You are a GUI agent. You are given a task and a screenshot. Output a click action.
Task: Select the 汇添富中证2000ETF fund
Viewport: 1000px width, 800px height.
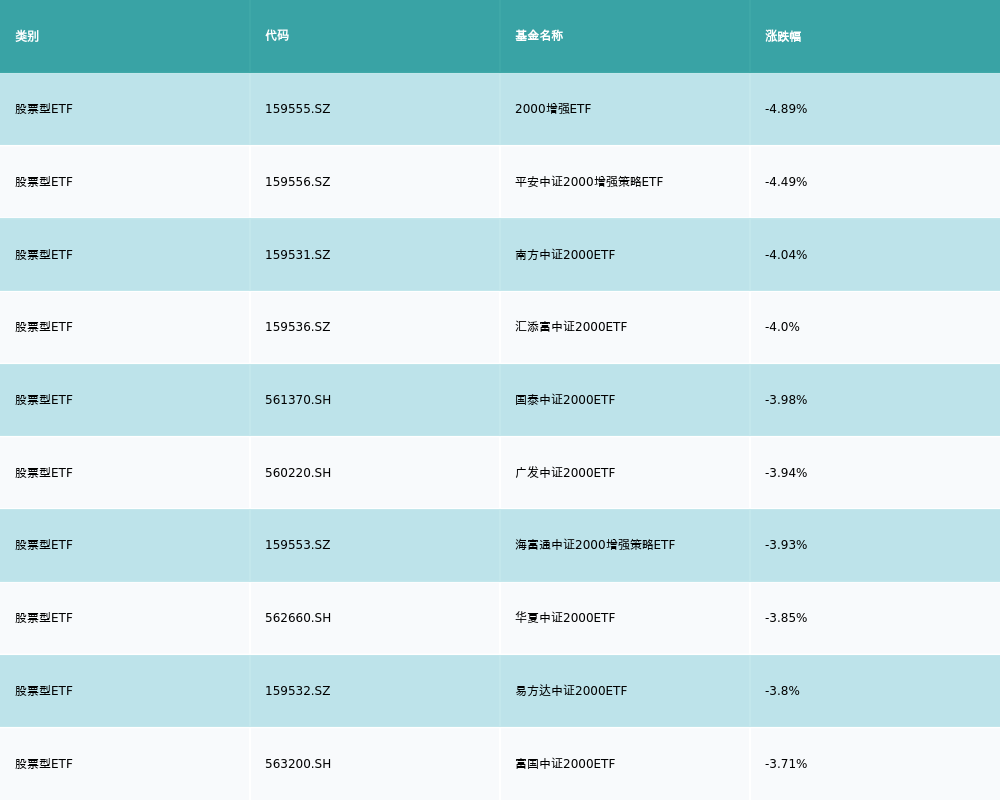(x=571, y=327)
